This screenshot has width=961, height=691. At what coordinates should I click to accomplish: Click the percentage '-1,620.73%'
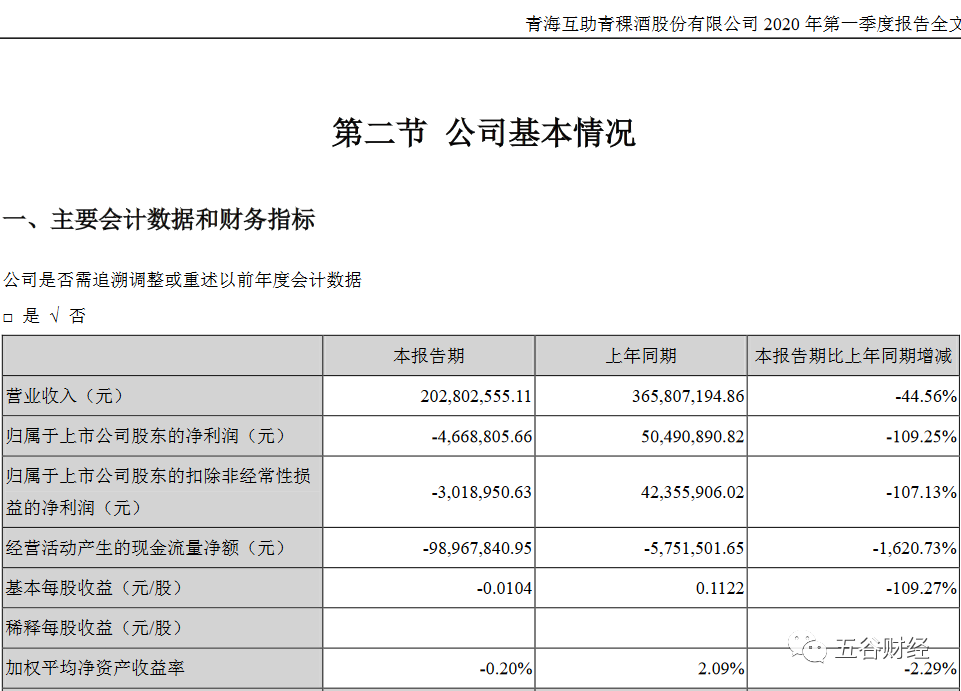pos(914,548)
